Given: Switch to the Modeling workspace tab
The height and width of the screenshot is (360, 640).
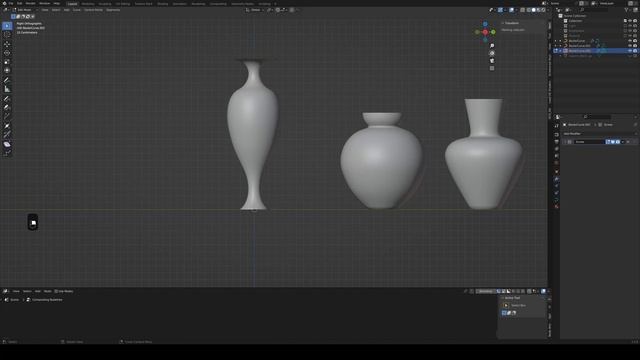Looking at the screenshot, I should click(88, 4).
